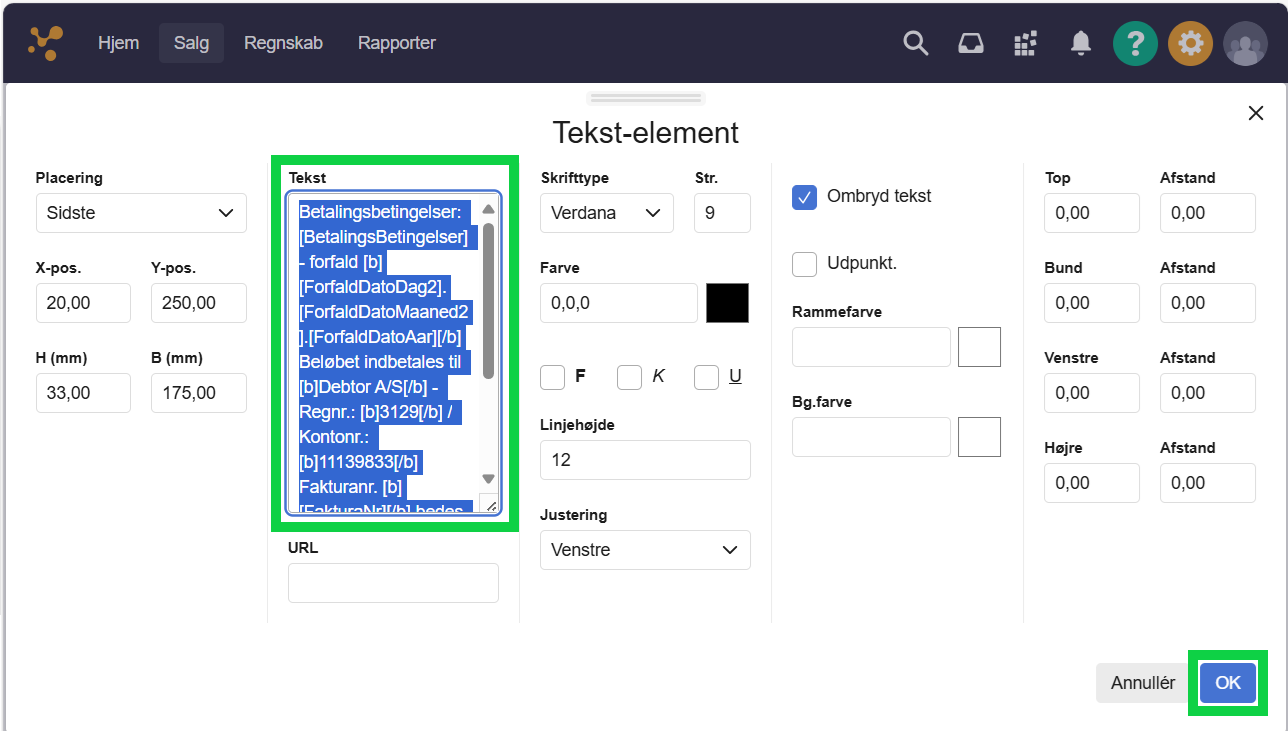The width and height of the screenshot is (1288, 731).
Task: Click Afstand field beside Venstre margin
Action: 1208,393
